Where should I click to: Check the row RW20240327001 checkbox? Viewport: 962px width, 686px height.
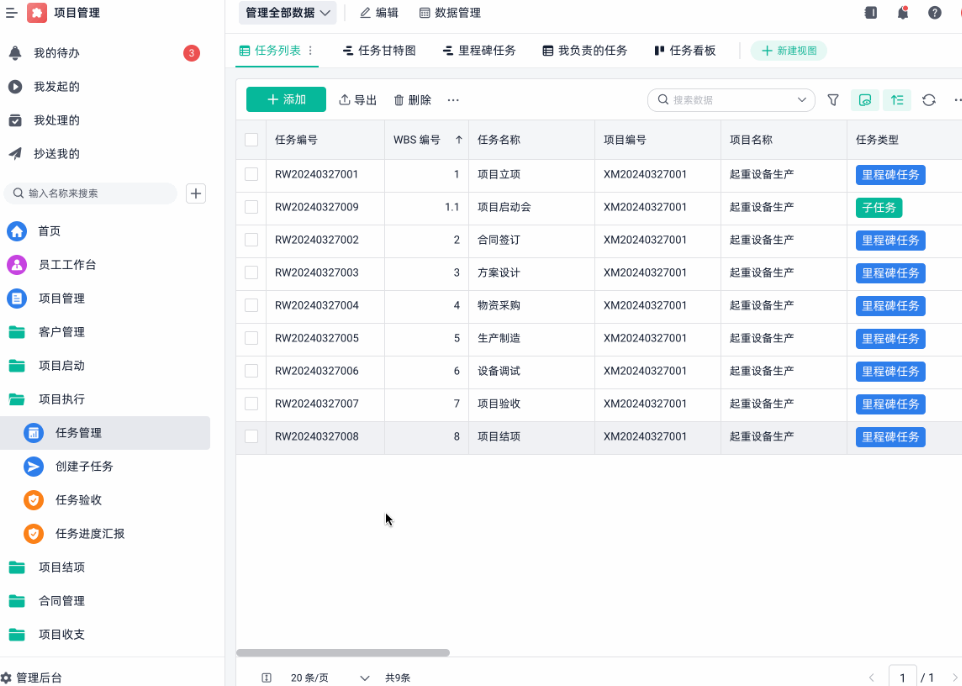pyautogui.click(x=251, y=174)
